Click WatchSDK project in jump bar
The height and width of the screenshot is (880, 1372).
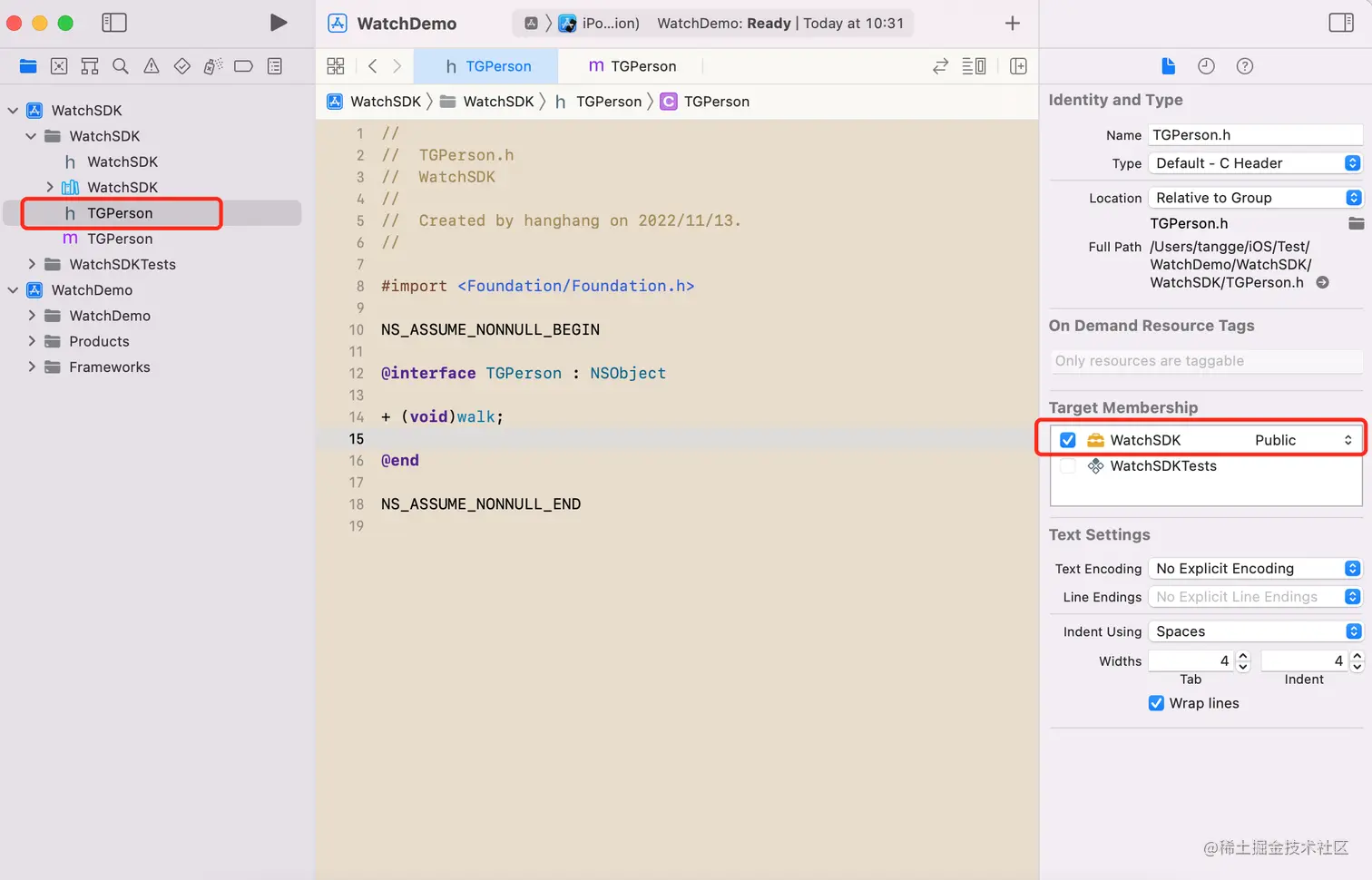pyautogui.click(x=374, y=102)
